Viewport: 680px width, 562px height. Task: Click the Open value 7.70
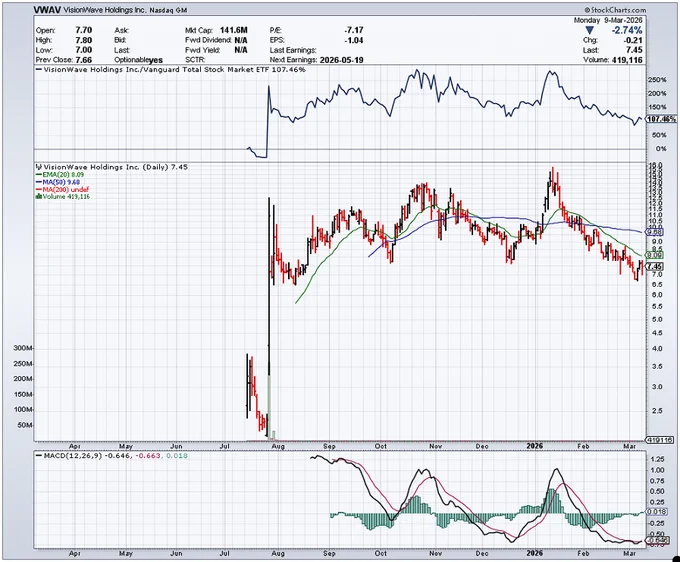pos(84,30)
